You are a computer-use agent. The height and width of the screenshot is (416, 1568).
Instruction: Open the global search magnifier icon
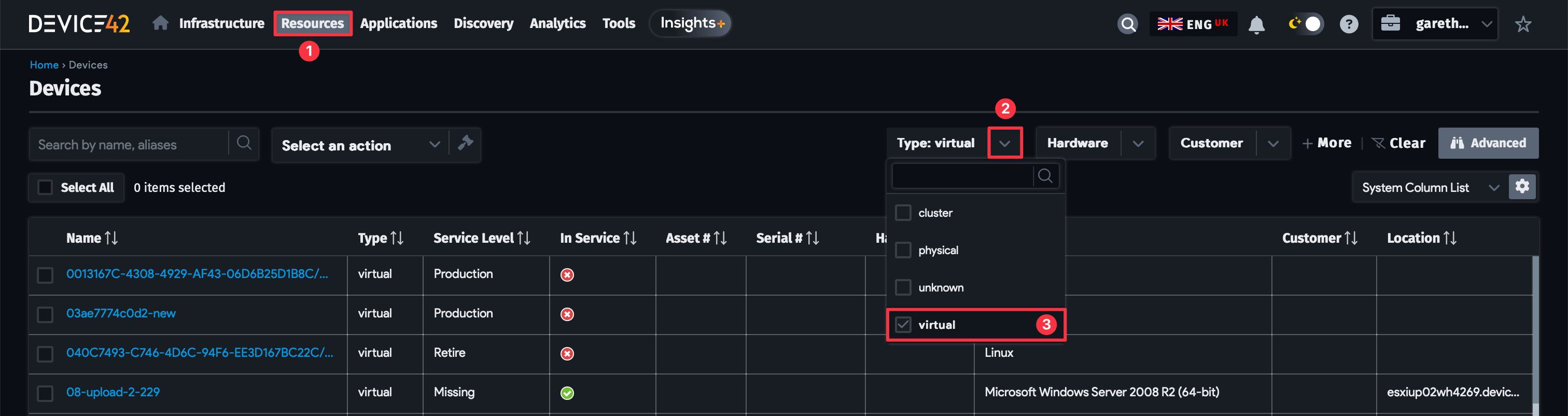click(x=1127, y=24)
